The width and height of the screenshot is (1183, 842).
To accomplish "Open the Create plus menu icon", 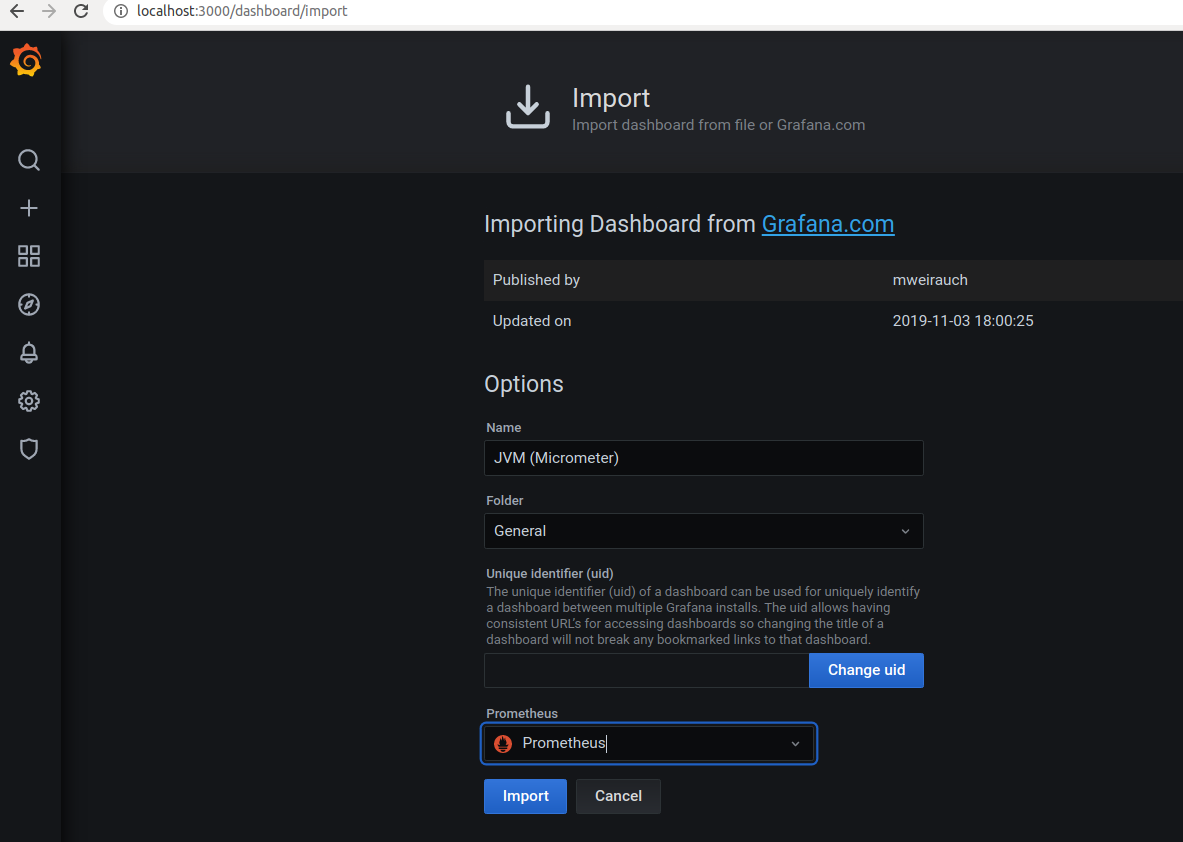I will click(x=29, y=208).
